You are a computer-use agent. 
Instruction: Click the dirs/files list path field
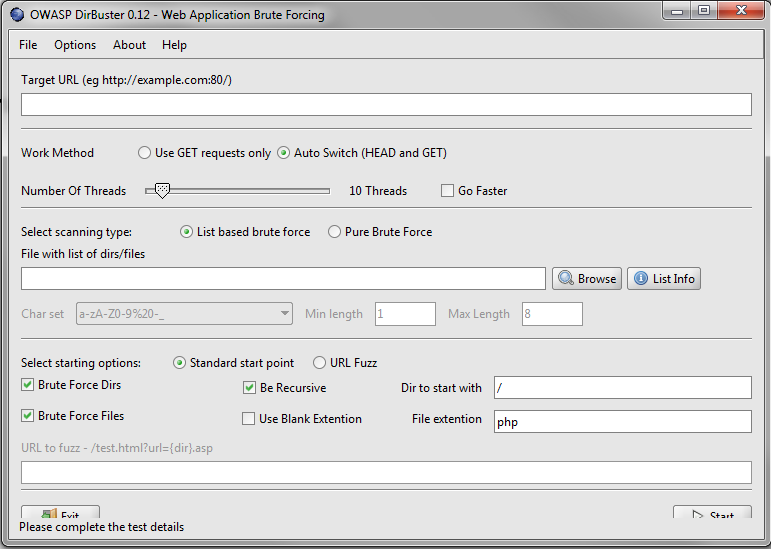point(283,279)
